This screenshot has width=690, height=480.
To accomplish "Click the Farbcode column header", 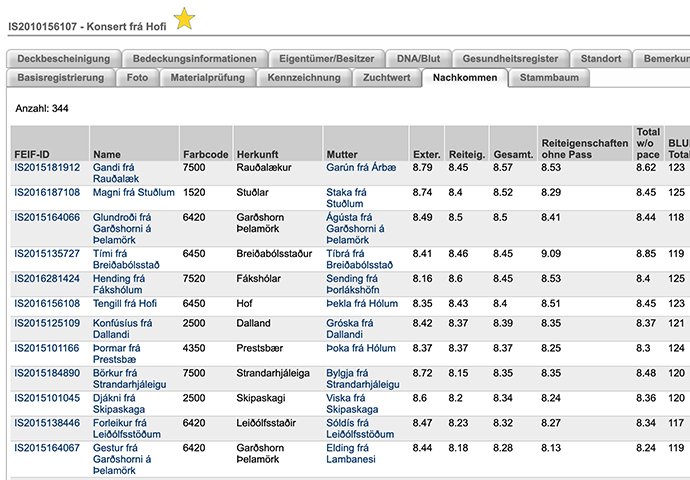I will click(206, 154).
